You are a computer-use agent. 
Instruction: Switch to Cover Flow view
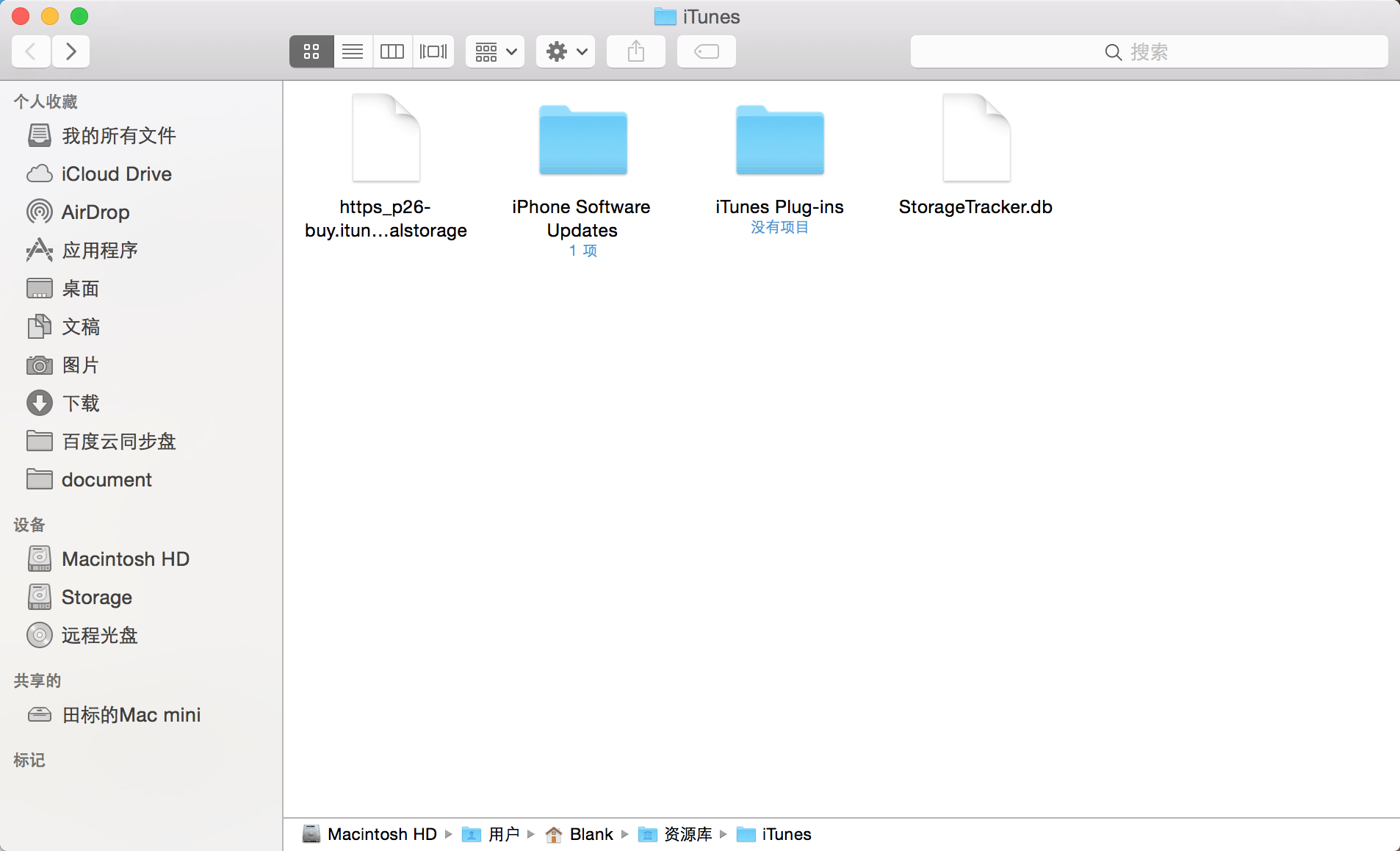pyautogui.click(x=433, y=51)
